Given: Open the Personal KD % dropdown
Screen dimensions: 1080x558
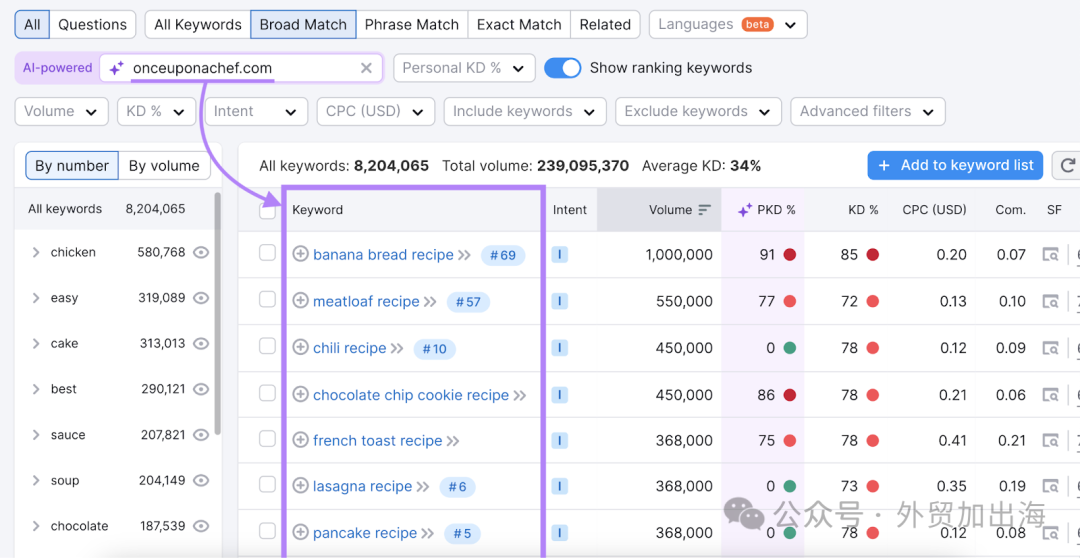Looking at the screenshot, I should [464, 68].
